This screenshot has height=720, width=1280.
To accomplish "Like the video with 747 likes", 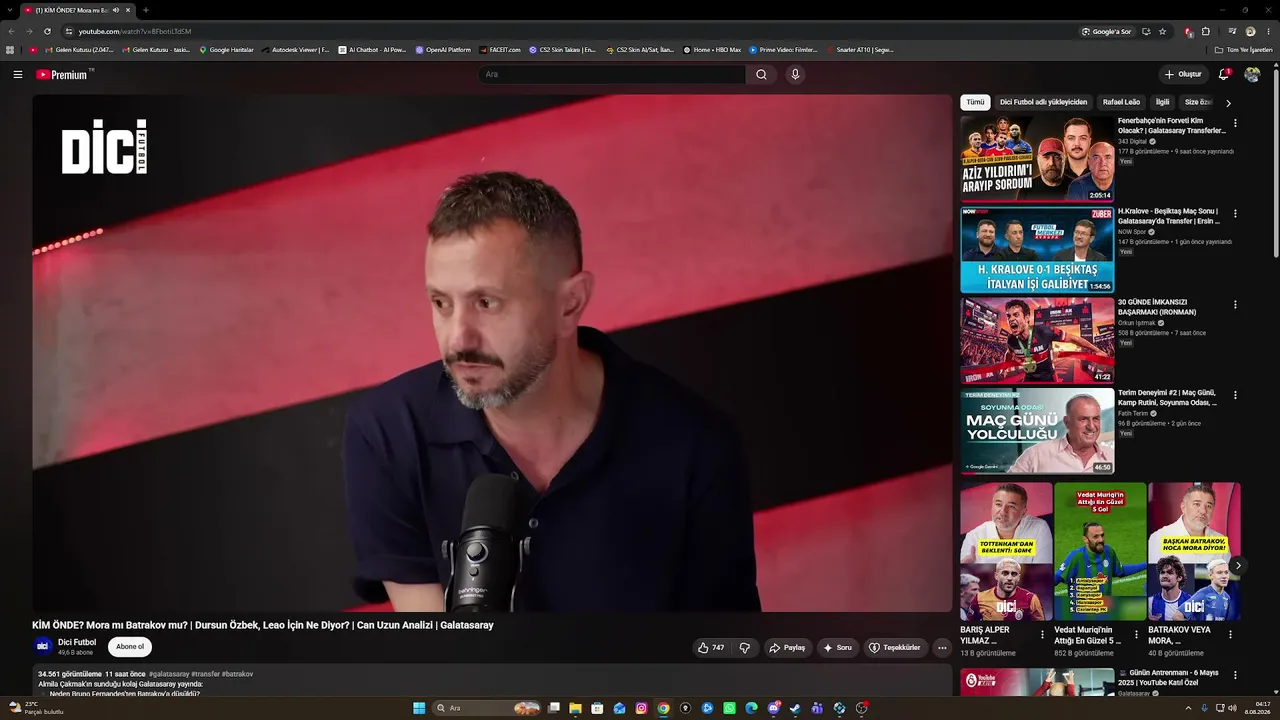I will click(x=711, y=647).
